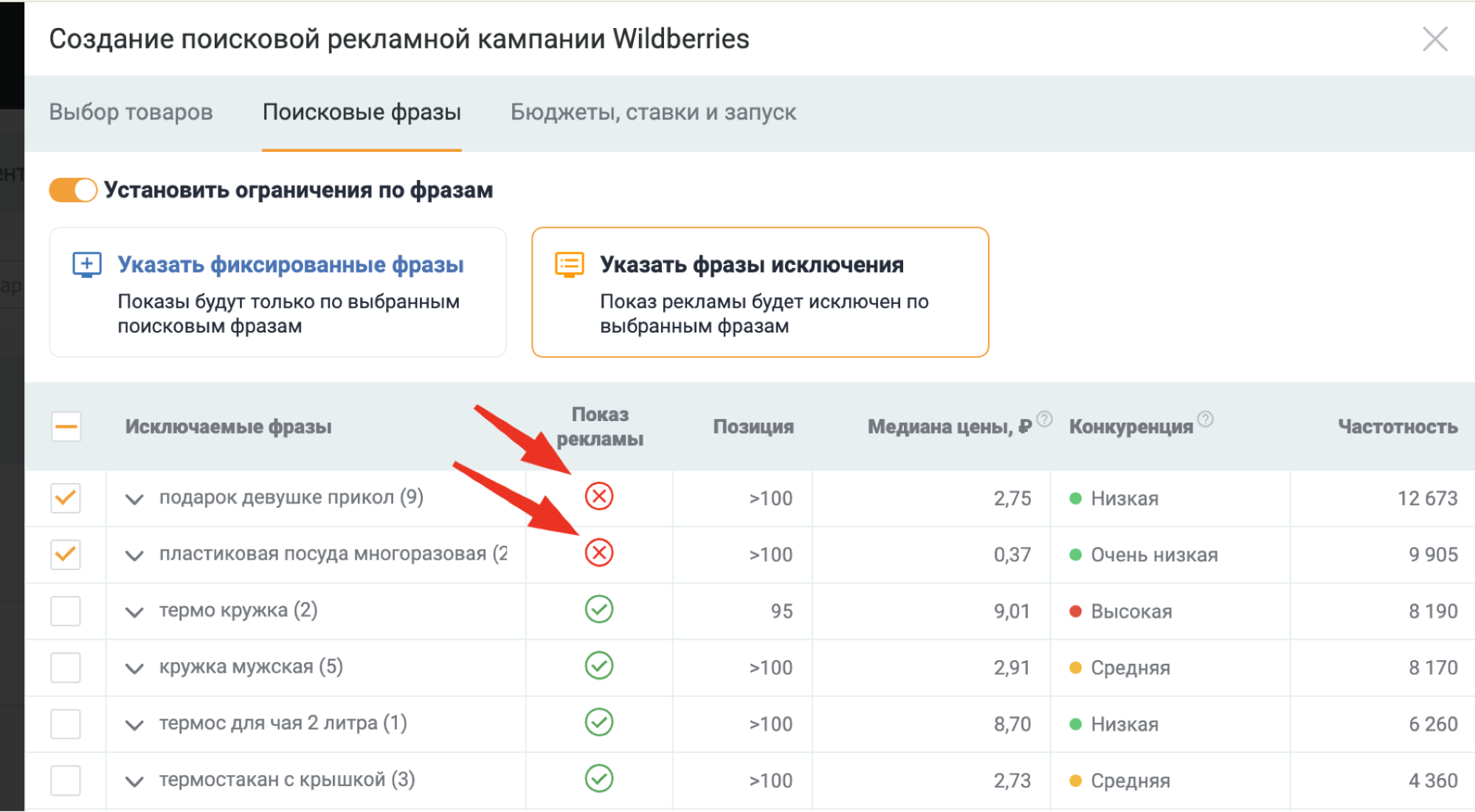Expand пластиковая посуда многоразовая phrase group
This screenshot has height=812, width=1475.
[134, 555]
